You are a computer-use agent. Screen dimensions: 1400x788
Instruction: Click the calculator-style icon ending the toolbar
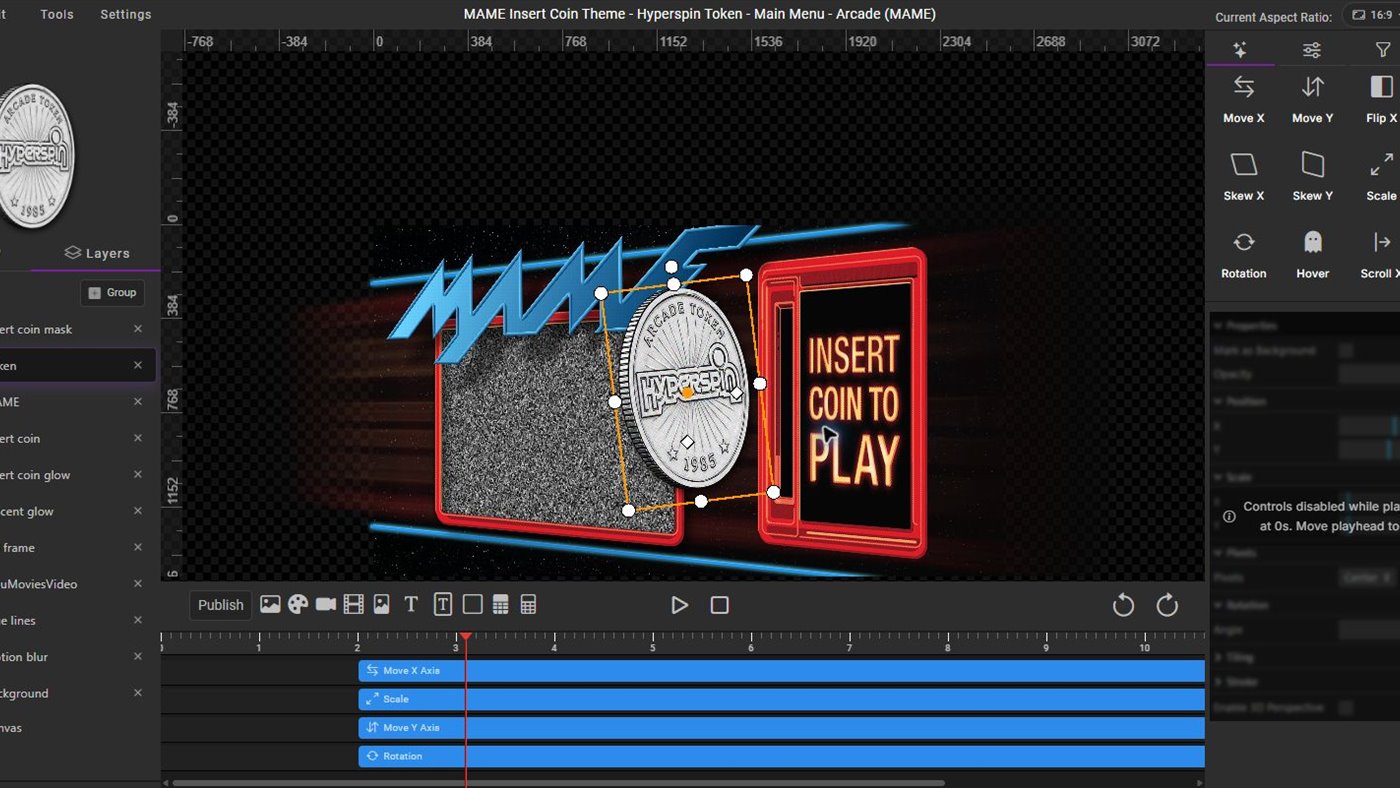pyautogui.click(x=529, y=604)
